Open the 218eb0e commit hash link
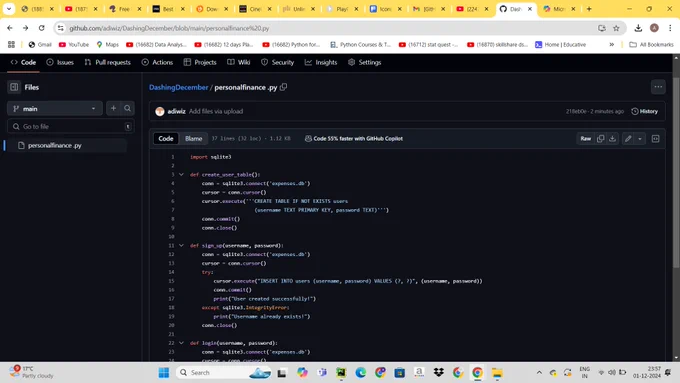The image size is (680, 383). 576,111
